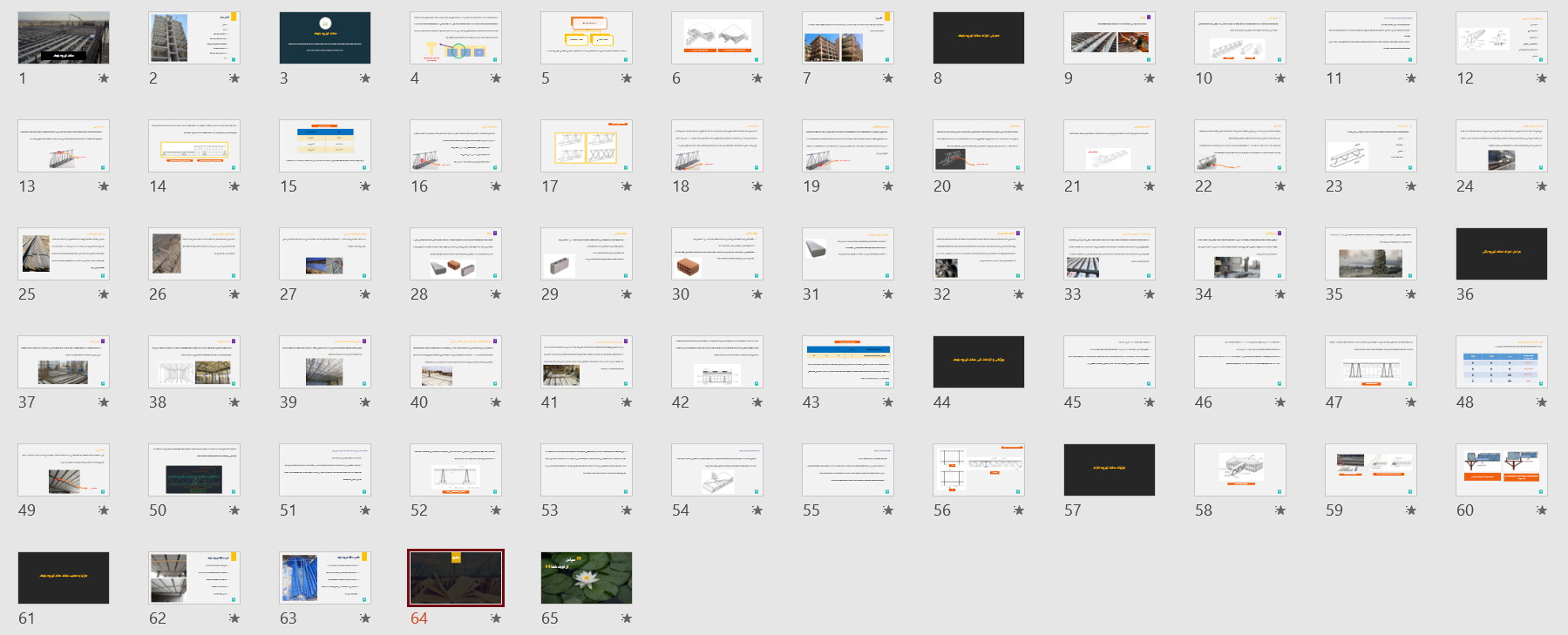Screen dimensions: 1568x635
Task: Click the transition star under slide 60
Action: [1542, 510]
